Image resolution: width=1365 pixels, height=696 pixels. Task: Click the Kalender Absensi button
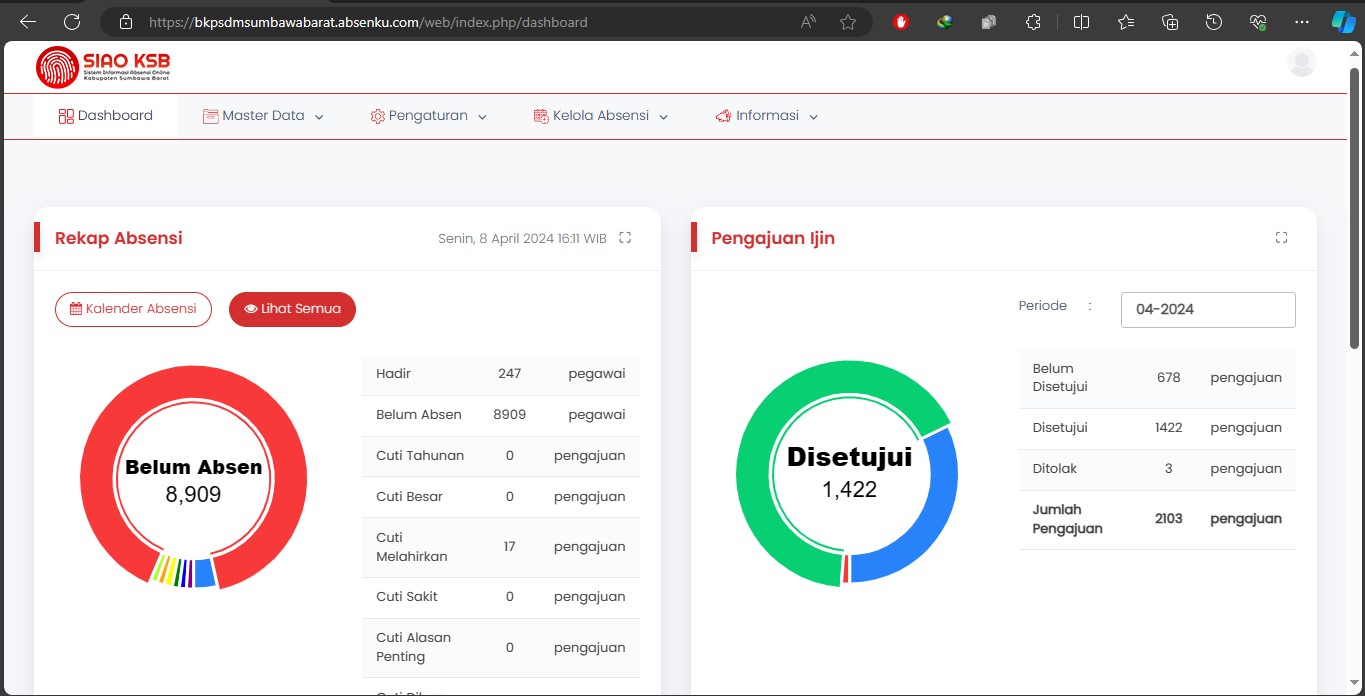[x=133, y=309]
